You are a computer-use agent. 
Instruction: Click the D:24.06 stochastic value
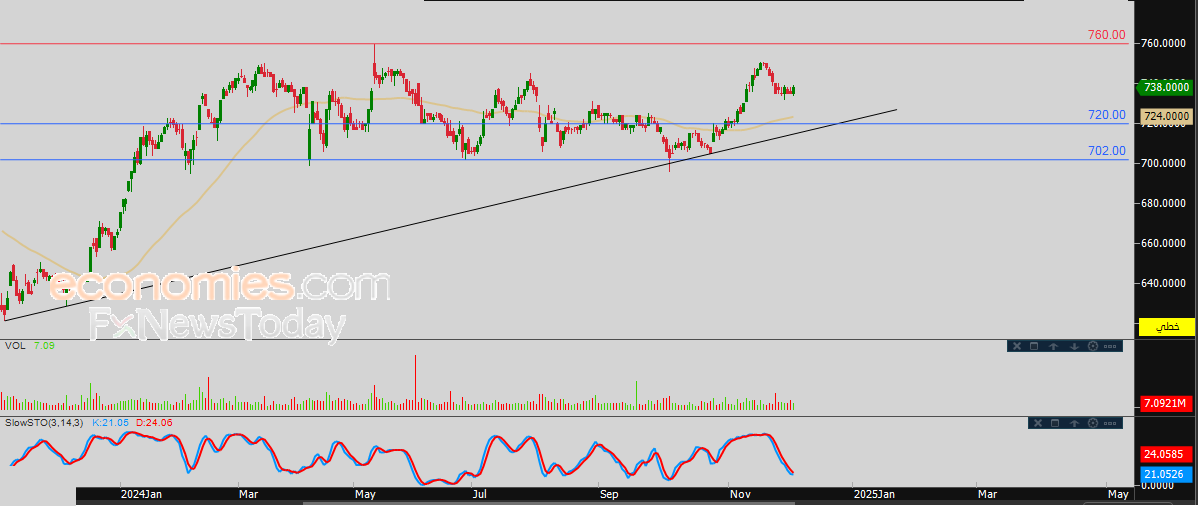155,423
